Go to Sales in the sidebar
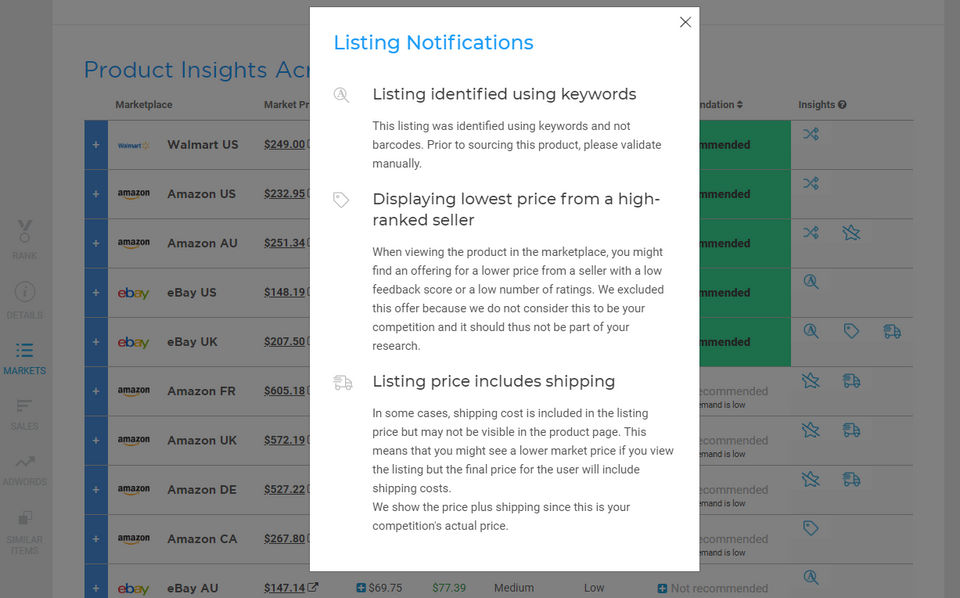This screenshot has height=598, width=960. (x=25, y=413)
